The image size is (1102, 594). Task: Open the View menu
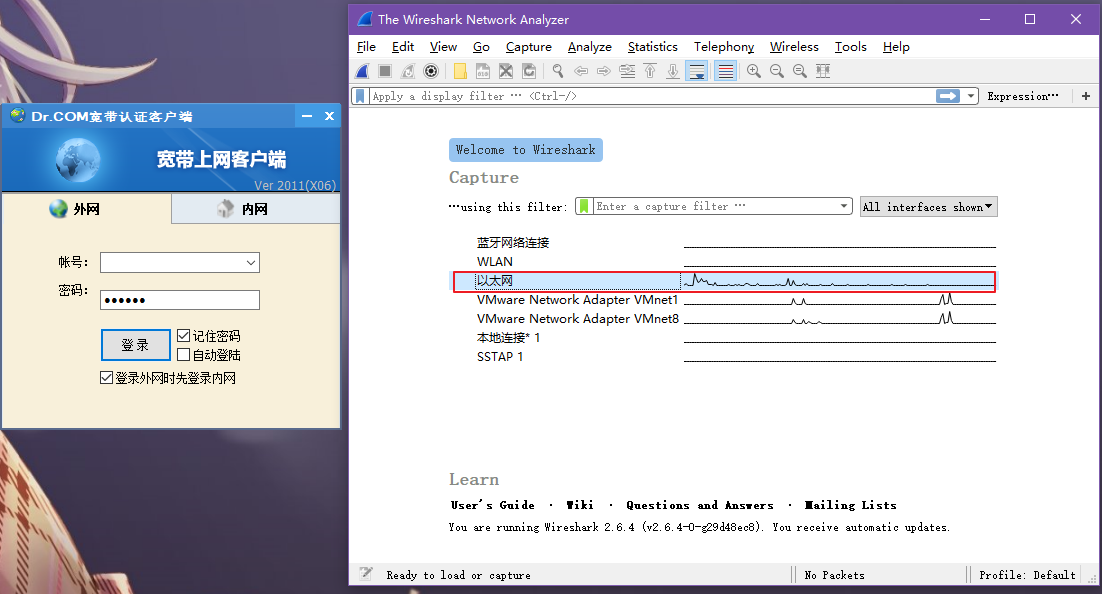443,47
